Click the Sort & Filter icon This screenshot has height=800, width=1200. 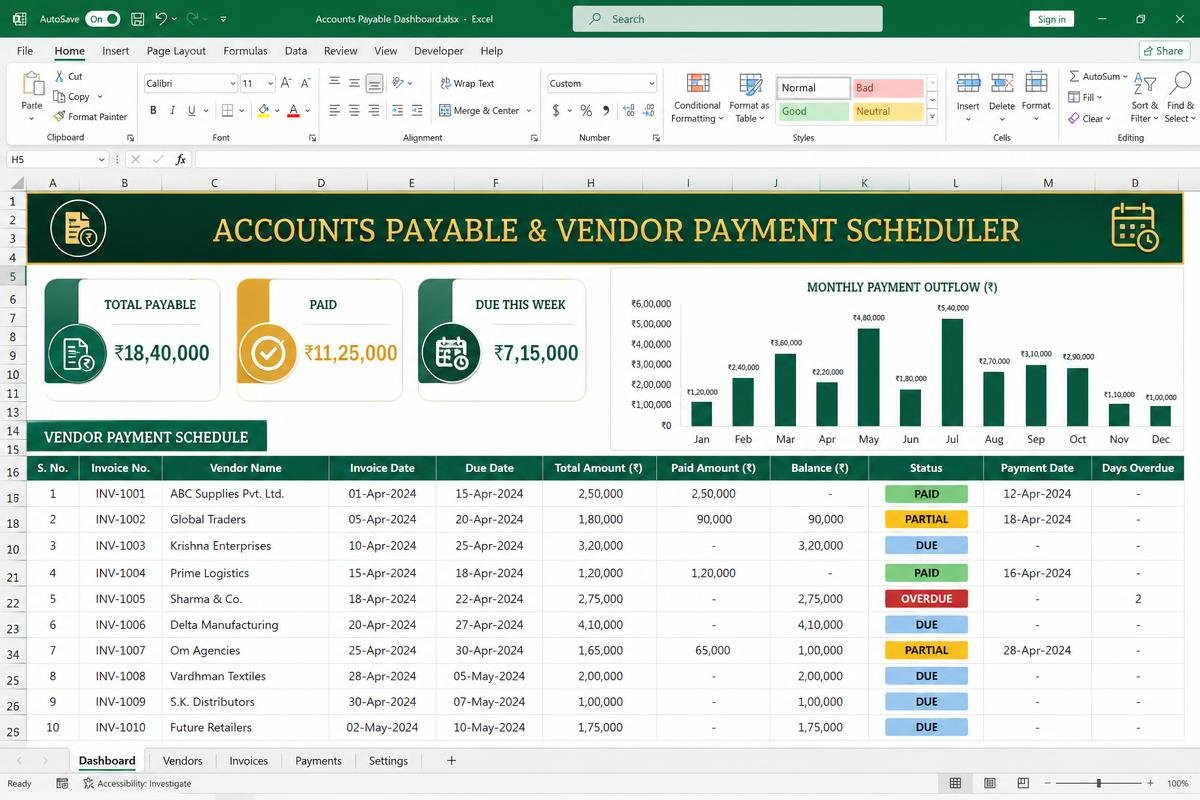pos(1145,84)
